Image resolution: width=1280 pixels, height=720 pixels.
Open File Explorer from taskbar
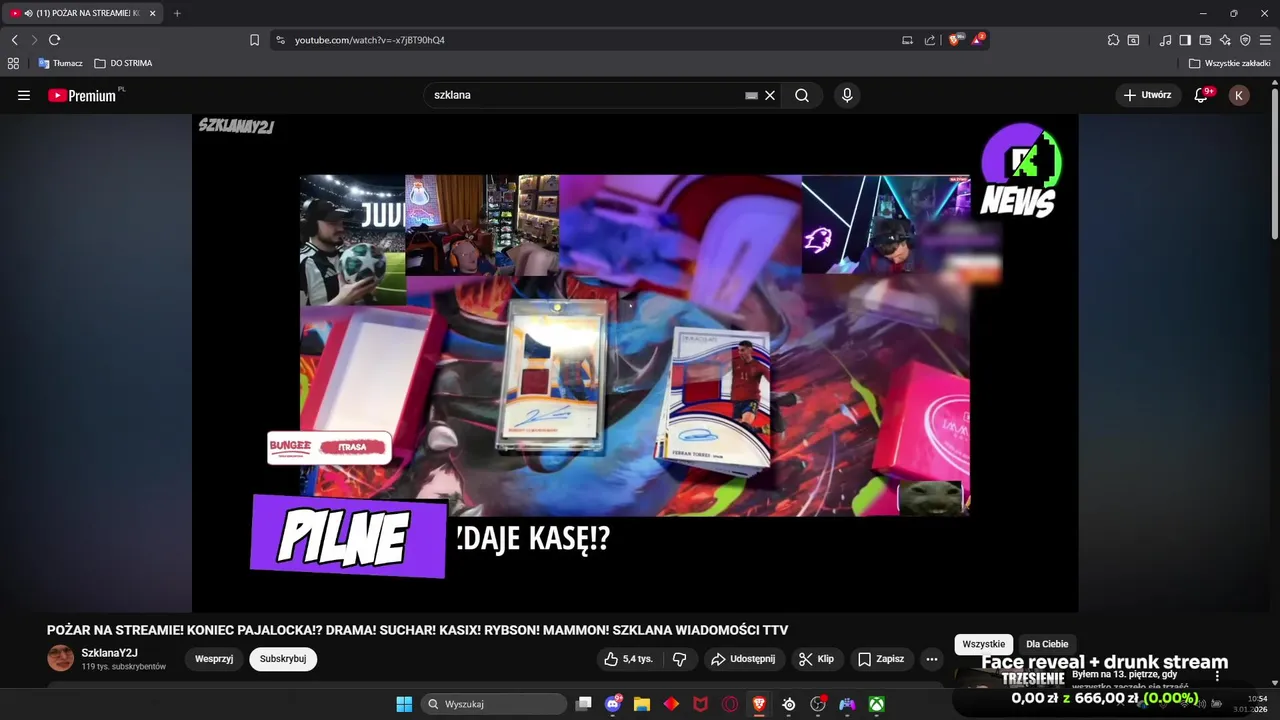tap(642, 704)
